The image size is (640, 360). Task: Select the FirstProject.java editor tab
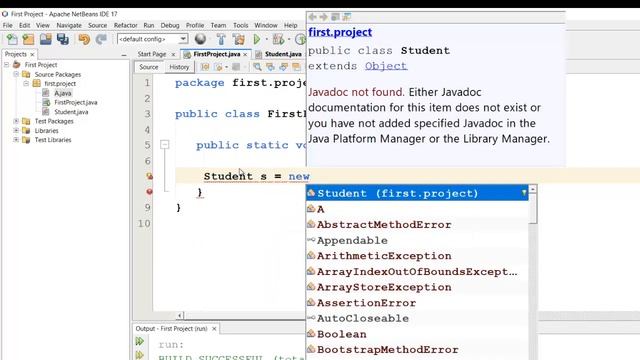pyautogui.click(x=217, y=54)
